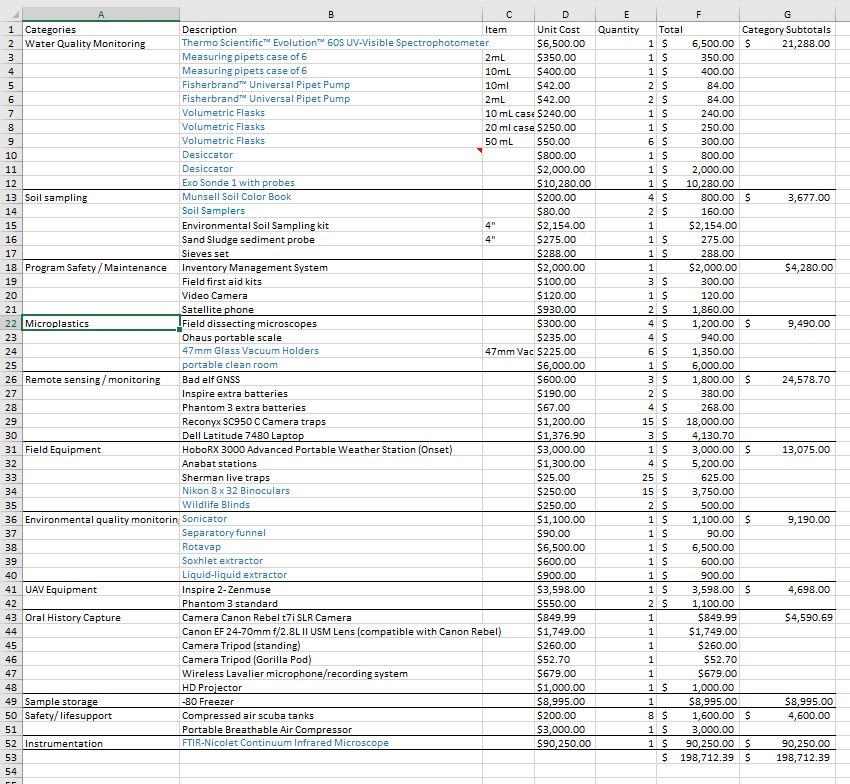Select the Satellite phone cell
This screenshot has width=850, height=784.
pyautogui.click(x=331, y=310)
